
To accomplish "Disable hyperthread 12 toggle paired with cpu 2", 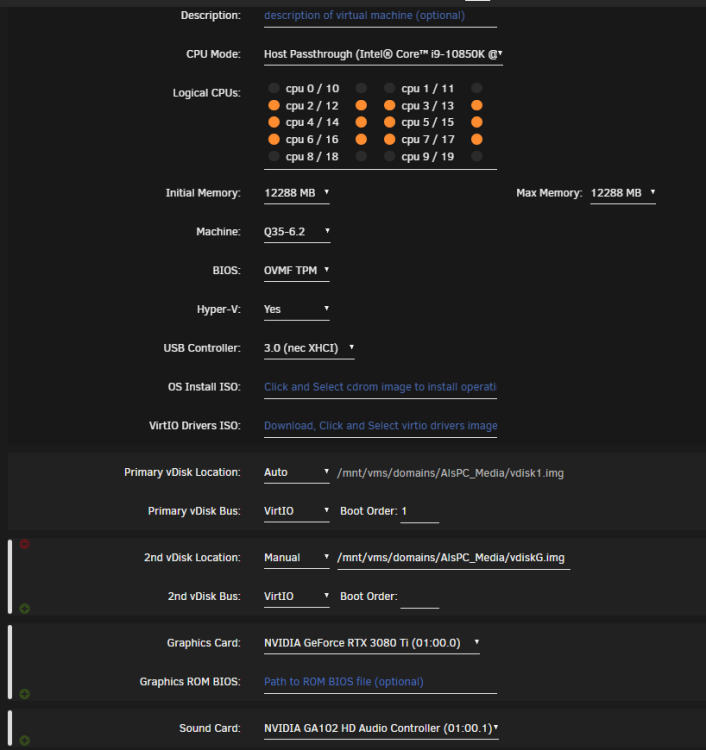I will coord(361,105).
